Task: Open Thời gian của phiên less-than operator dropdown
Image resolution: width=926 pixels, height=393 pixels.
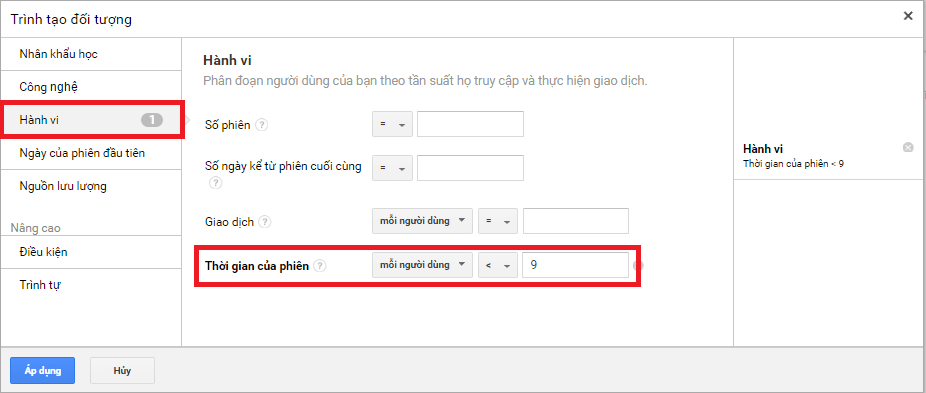Action: [498, 265]
